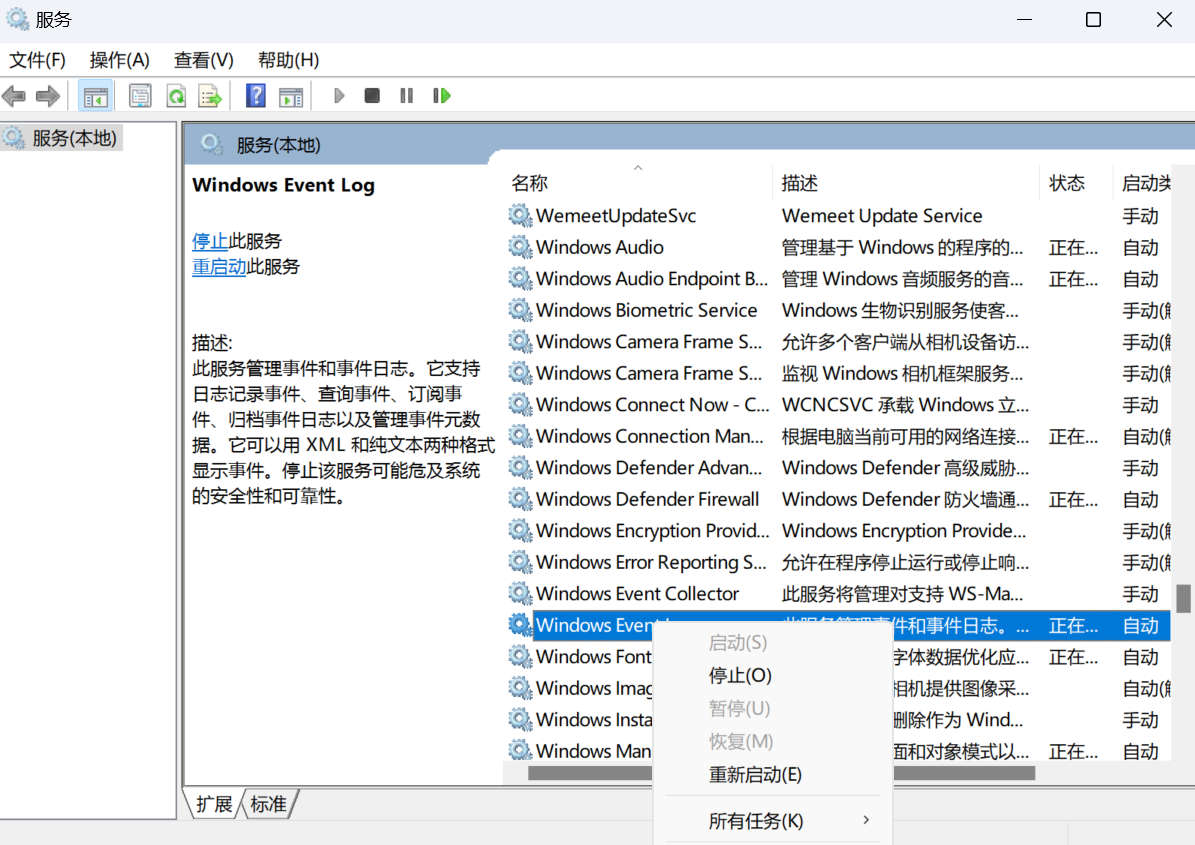Click the description 'Windows Defender 高级威胁...'
1195x845 pixels.
tap(905, 467)
